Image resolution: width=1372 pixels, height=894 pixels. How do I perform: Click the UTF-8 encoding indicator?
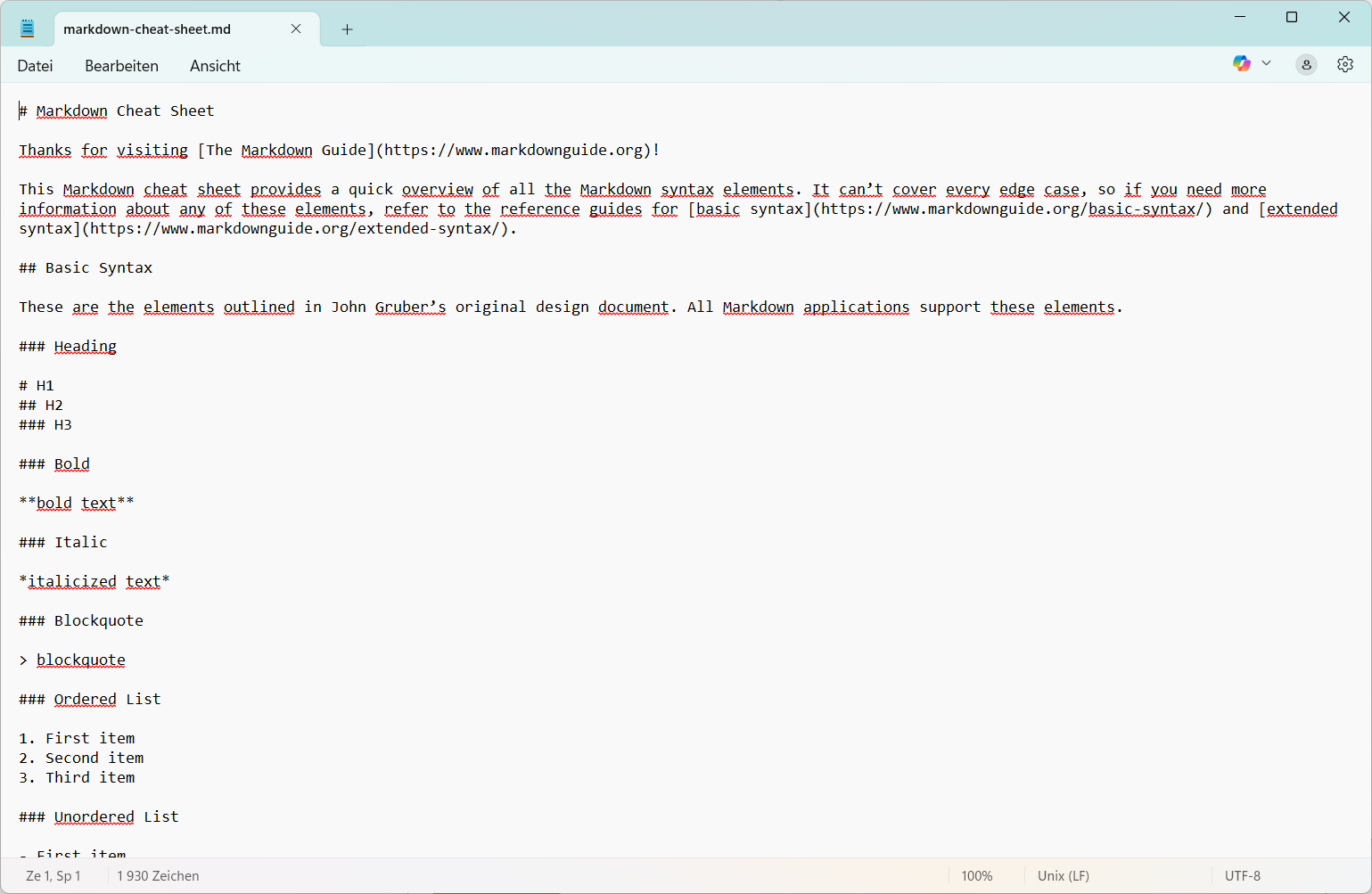tap(1242, 875)
